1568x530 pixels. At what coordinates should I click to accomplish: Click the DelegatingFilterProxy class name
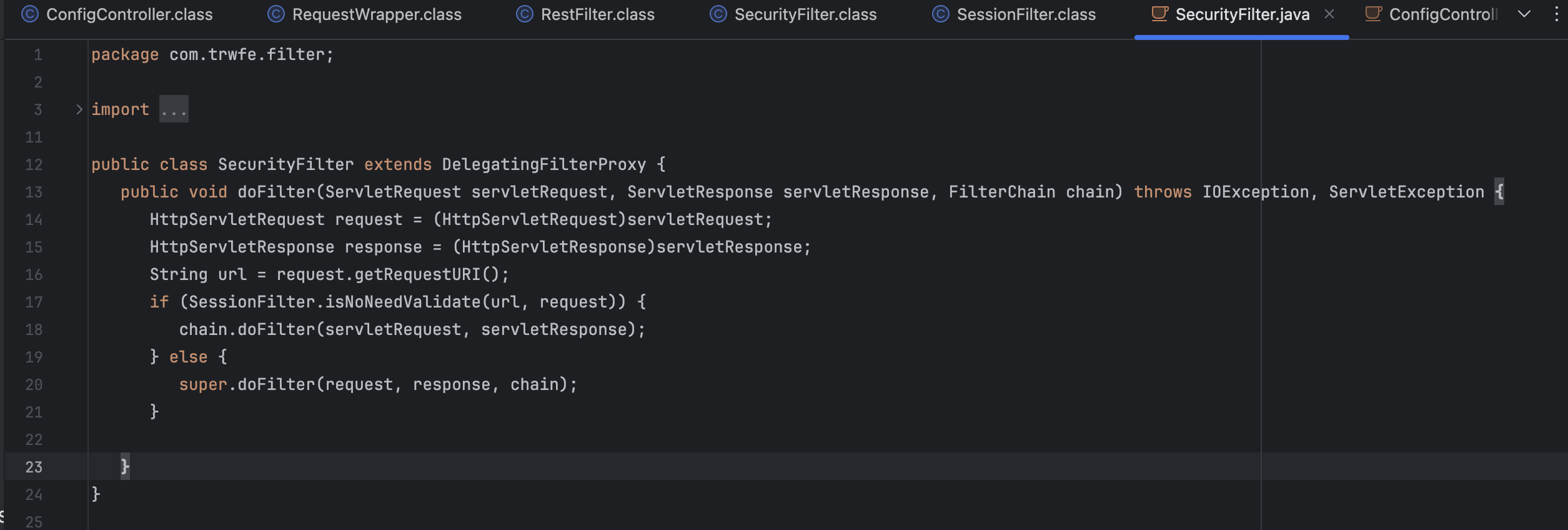tap(543, 164)
